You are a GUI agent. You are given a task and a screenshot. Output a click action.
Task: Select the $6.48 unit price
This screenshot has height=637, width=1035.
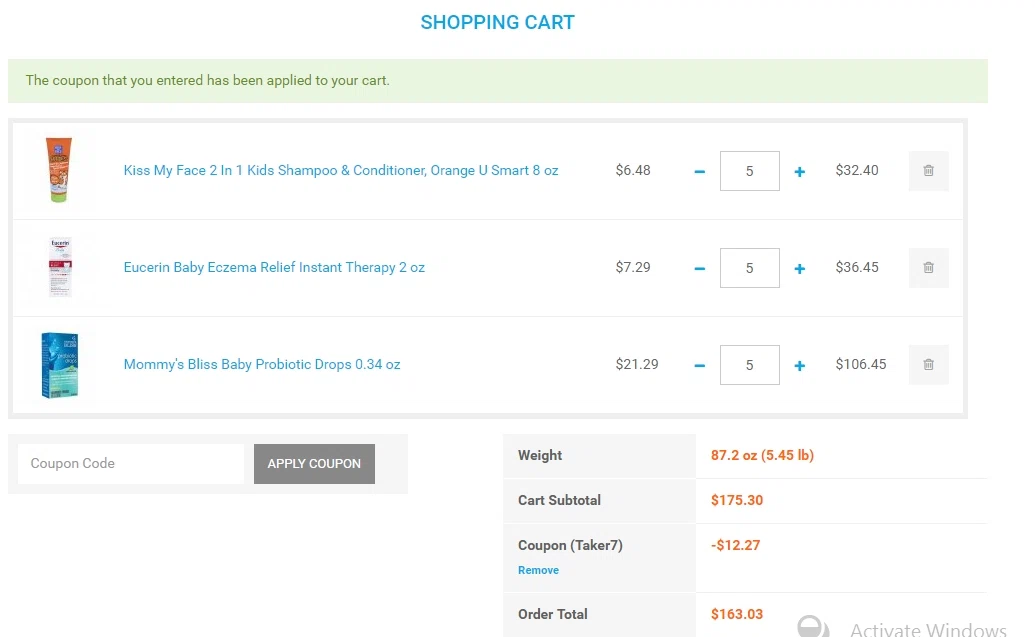tap(633, 170)
